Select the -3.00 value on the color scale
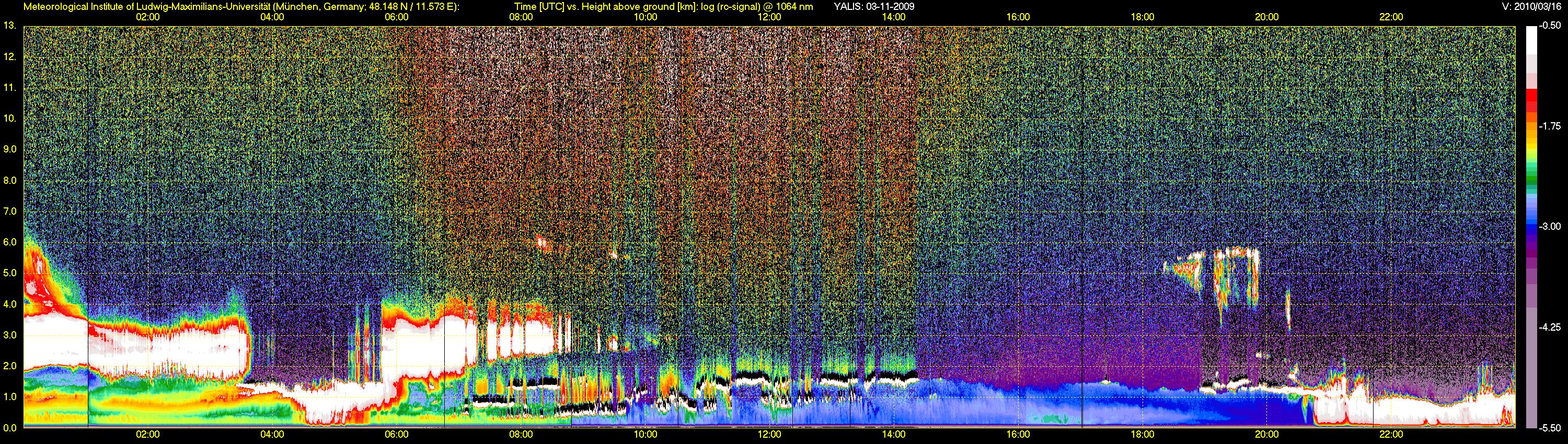Image resolution: width=1568 pixels, height=444 pixels. click(x=1550, y=226)
